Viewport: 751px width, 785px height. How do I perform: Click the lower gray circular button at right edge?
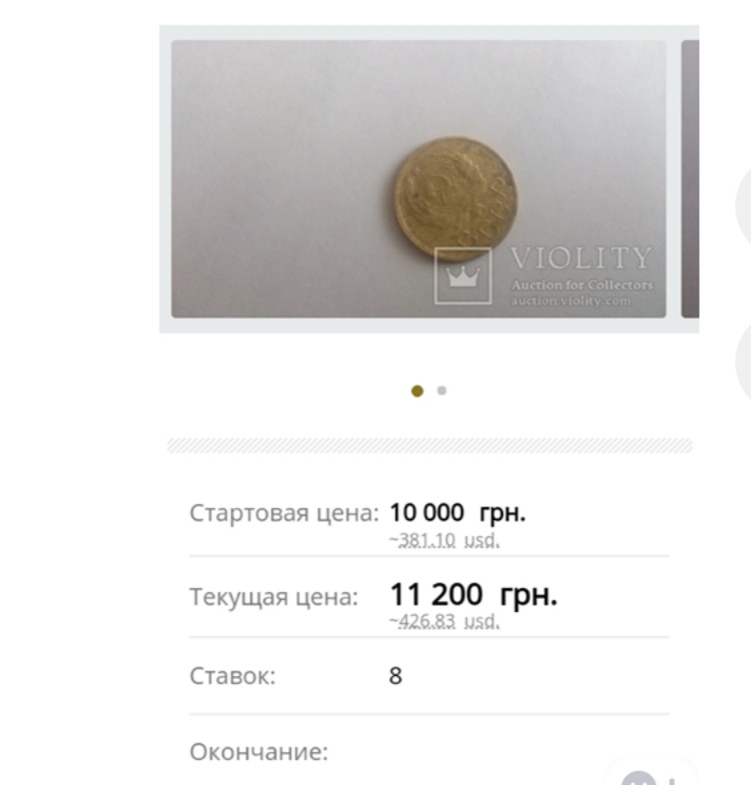743,363
